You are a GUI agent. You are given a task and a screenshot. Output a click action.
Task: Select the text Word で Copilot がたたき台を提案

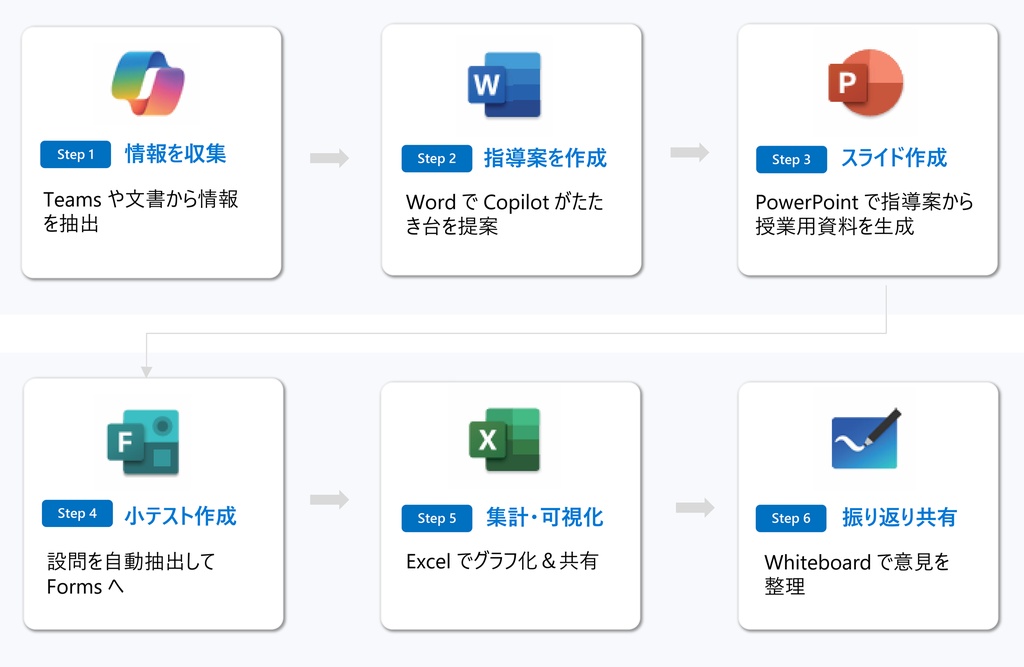pos(504,214)
